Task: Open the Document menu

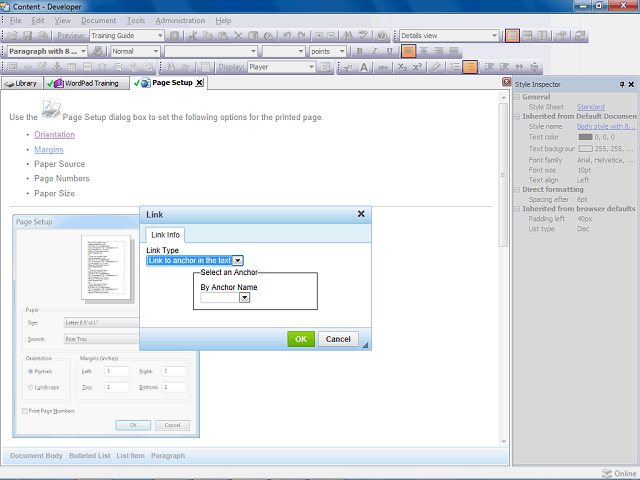Action: coord(98,20)
